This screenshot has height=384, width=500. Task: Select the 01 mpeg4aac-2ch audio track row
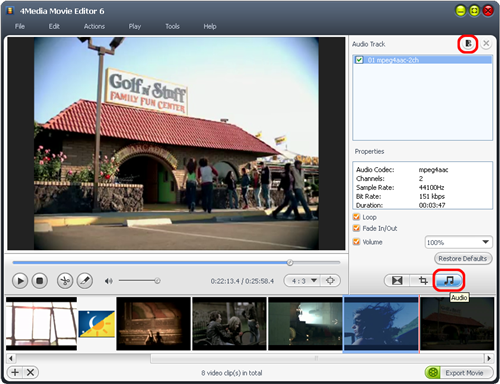[x=422, y=60]
